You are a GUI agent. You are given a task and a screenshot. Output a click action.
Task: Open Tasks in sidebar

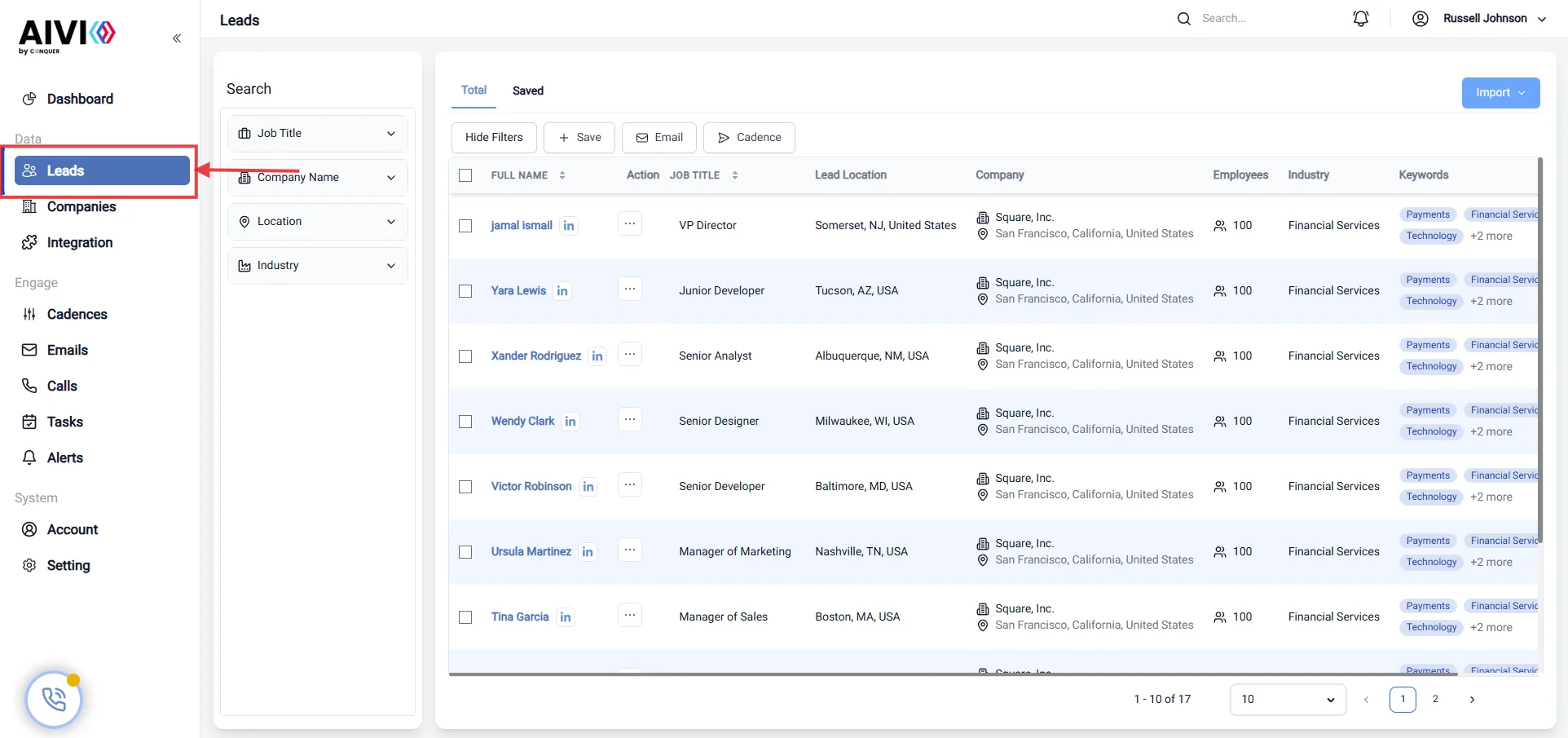point(64,422)
